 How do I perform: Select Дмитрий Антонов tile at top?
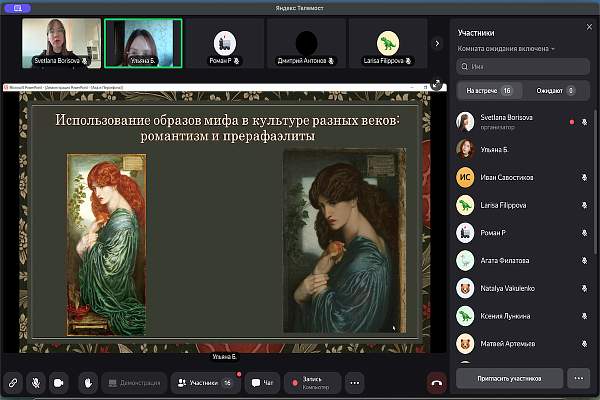(x=306, y=43)
